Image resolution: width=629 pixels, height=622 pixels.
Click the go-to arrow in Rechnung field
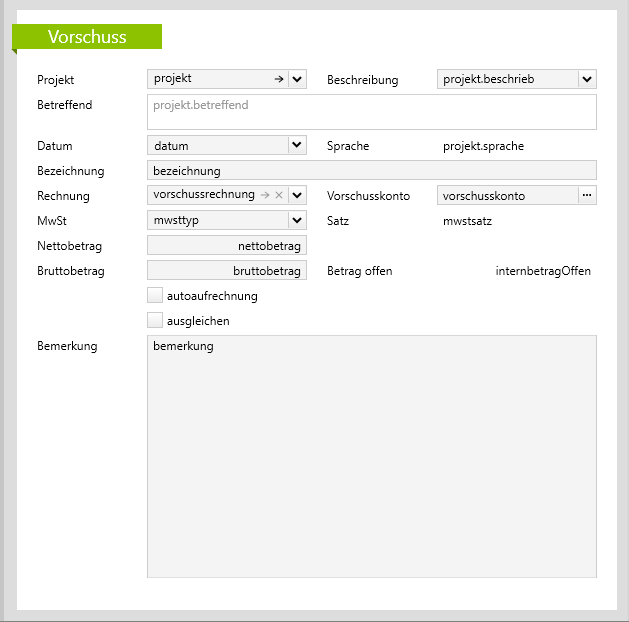pyautogui.click(x=265, y=195)
